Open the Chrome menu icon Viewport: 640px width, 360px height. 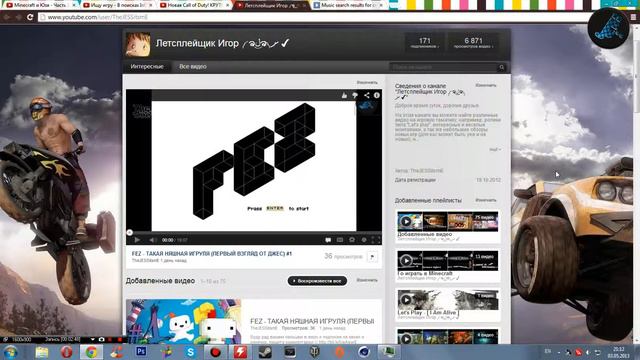point(634,17)
